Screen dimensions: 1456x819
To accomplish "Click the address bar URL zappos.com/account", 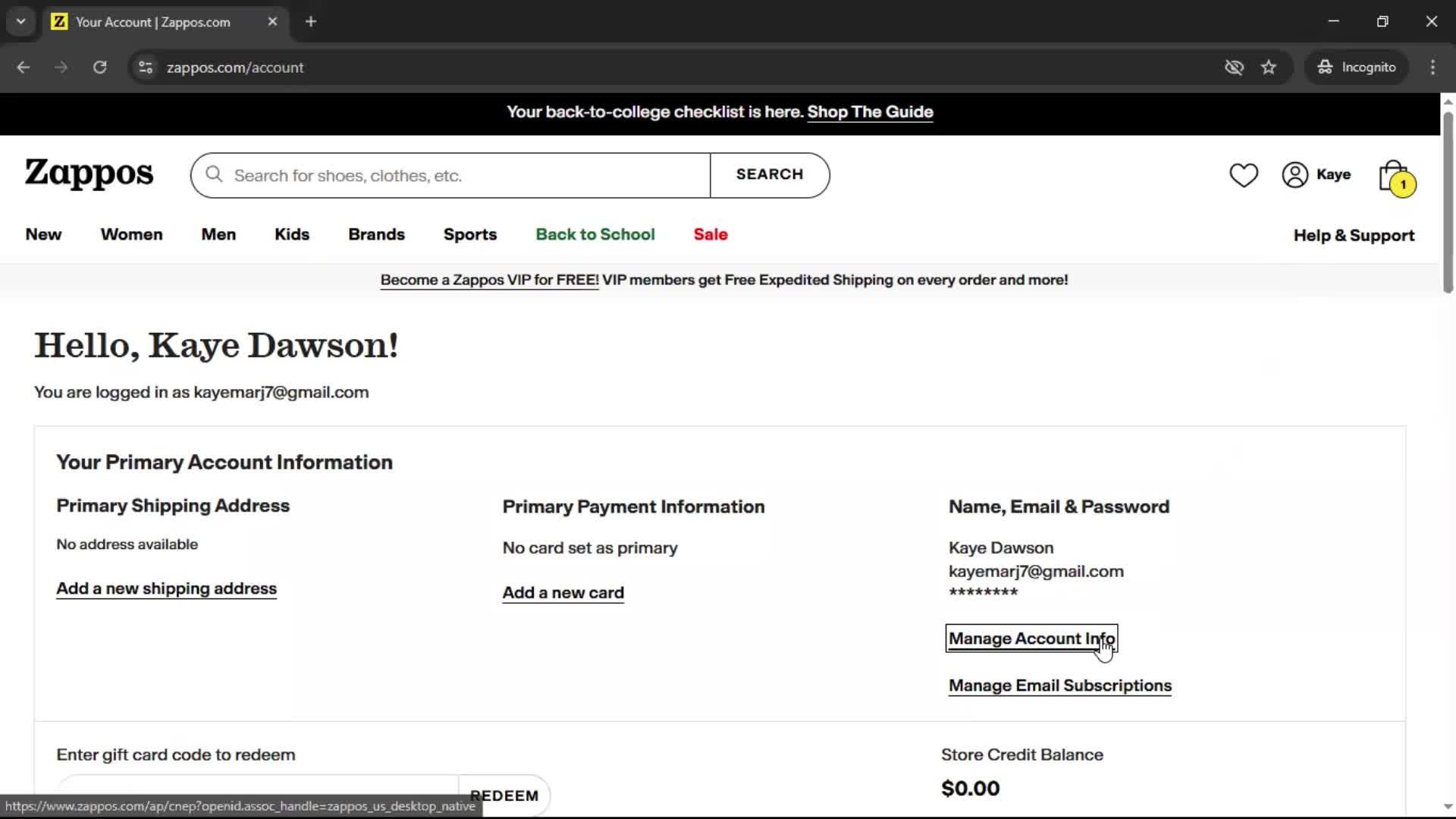I will (x=235, y=67).
